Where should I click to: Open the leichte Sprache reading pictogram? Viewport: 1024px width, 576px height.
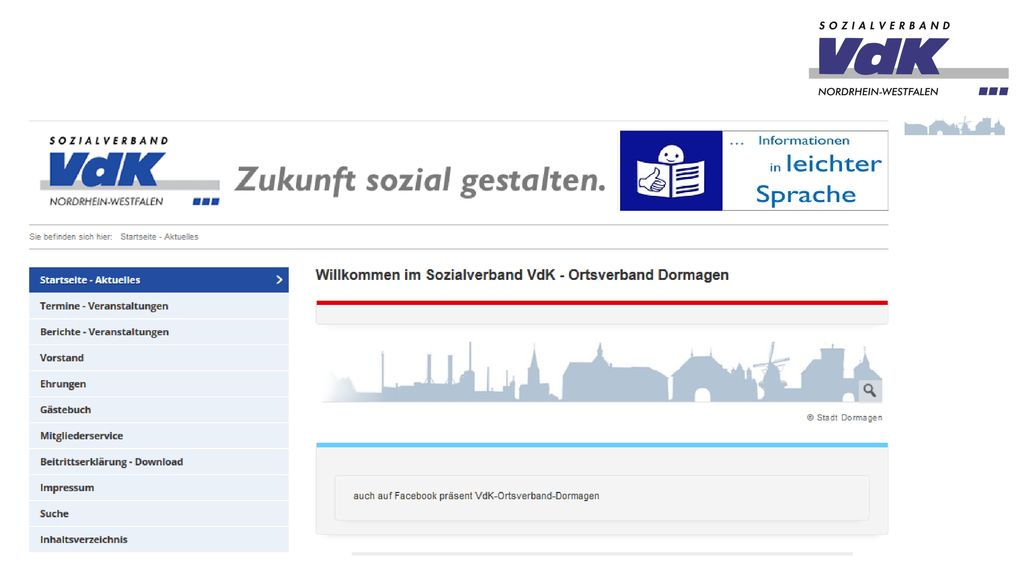(x=671, y=171)
